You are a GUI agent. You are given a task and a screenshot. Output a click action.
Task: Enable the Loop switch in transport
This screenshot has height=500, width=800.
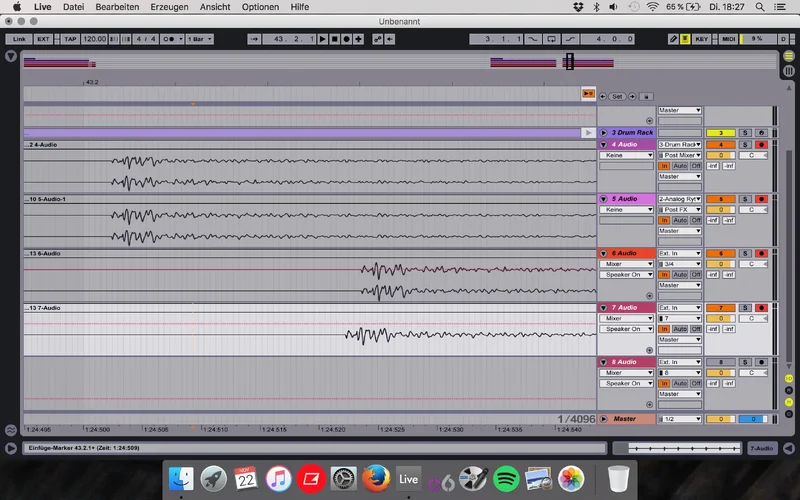tap(553, 39)
